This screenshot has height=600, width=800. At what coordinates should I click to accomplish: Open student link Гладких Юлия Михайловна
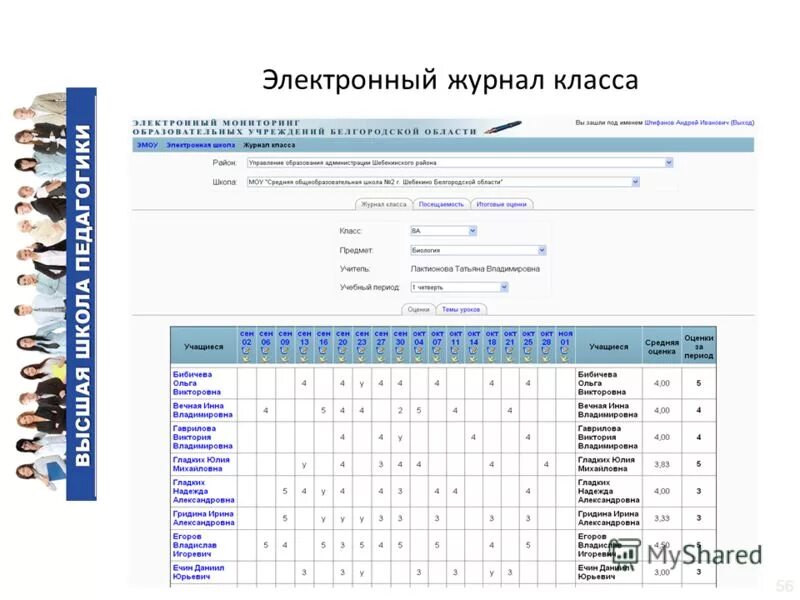(201, 464)
